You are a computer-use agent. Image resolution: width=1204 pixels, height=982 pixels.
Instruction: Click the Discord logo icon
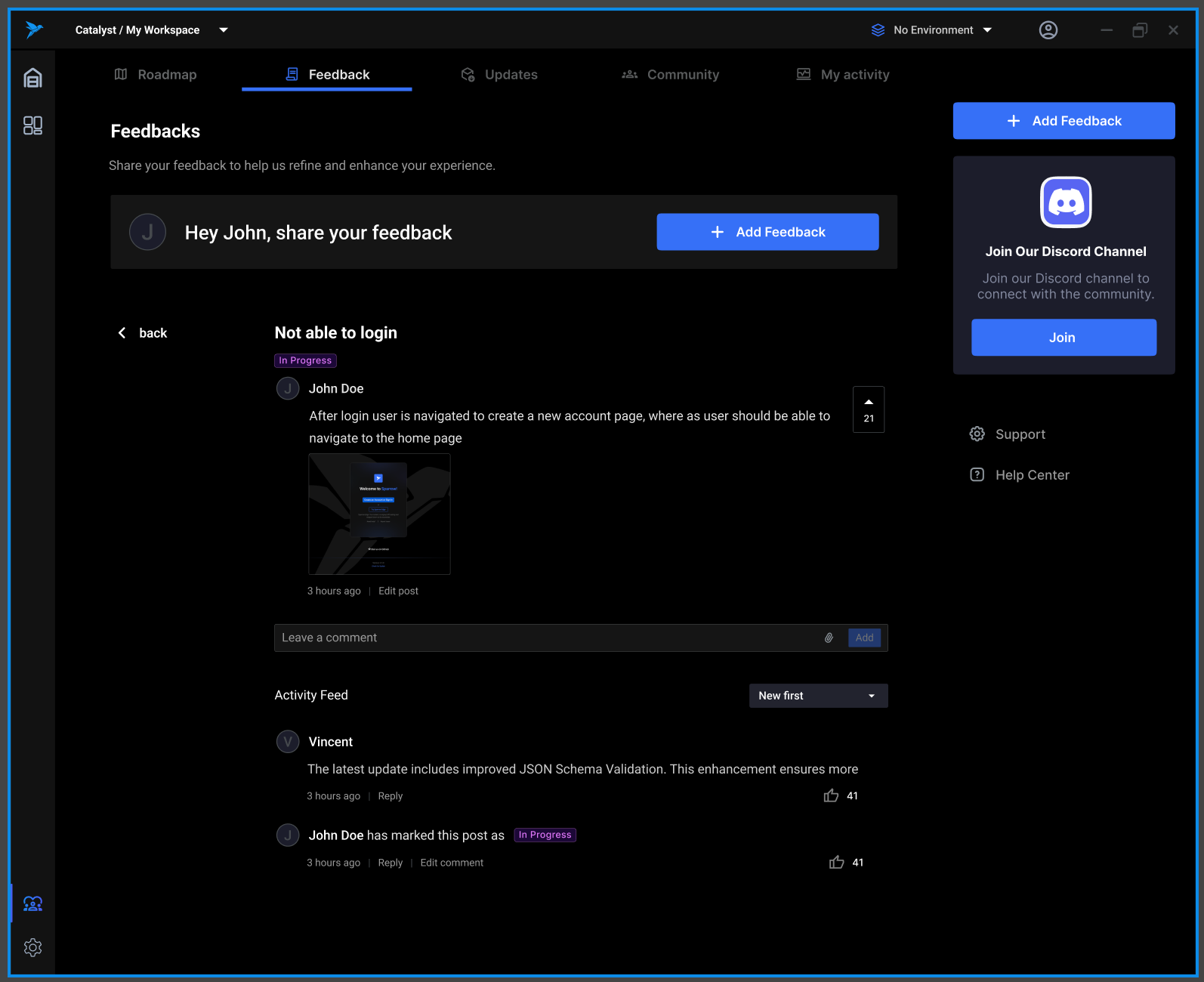[1065, 202]
